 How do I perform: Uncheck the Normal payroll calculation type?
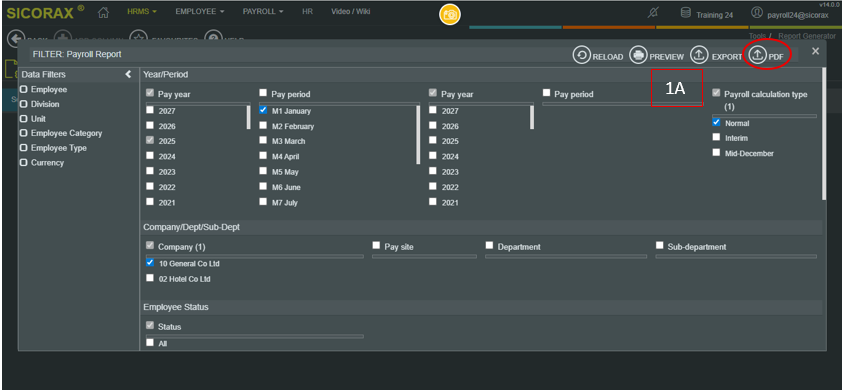tap(716, 122)
